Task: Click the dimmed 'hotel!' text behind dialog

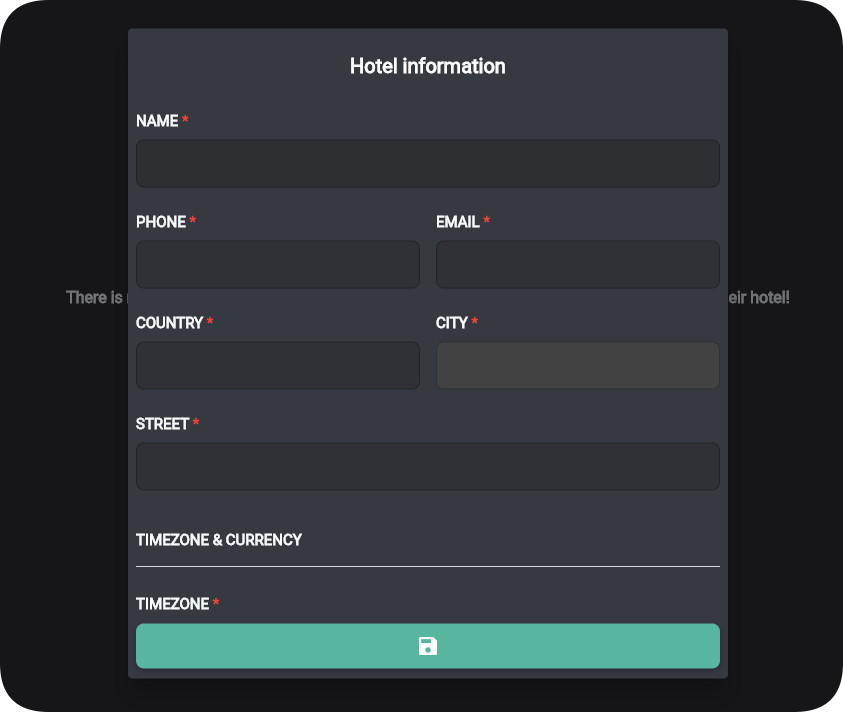Action: pyautogui.click(x=769, y=298)
